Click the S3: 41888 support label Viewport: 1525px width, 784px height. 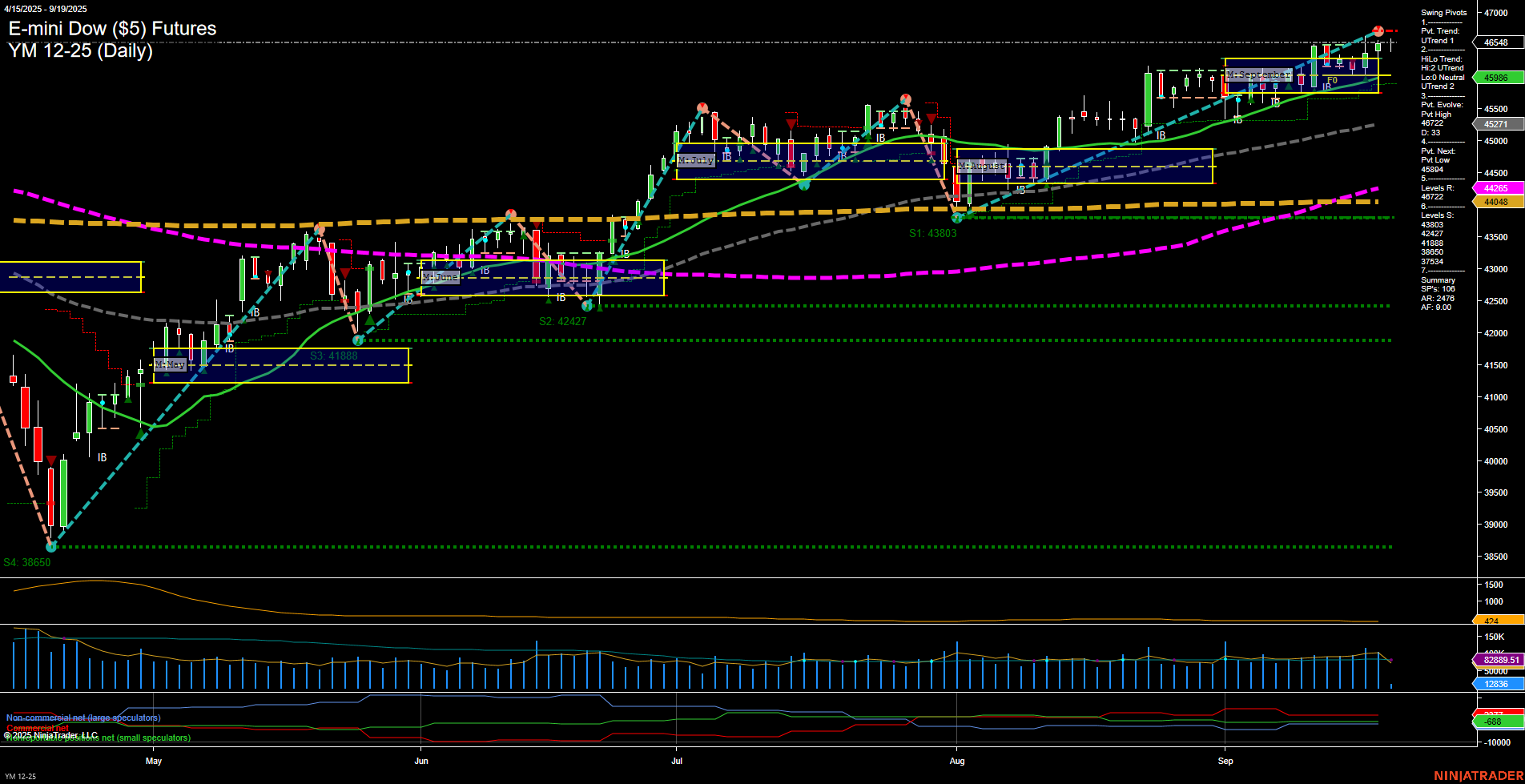(334, 356)
